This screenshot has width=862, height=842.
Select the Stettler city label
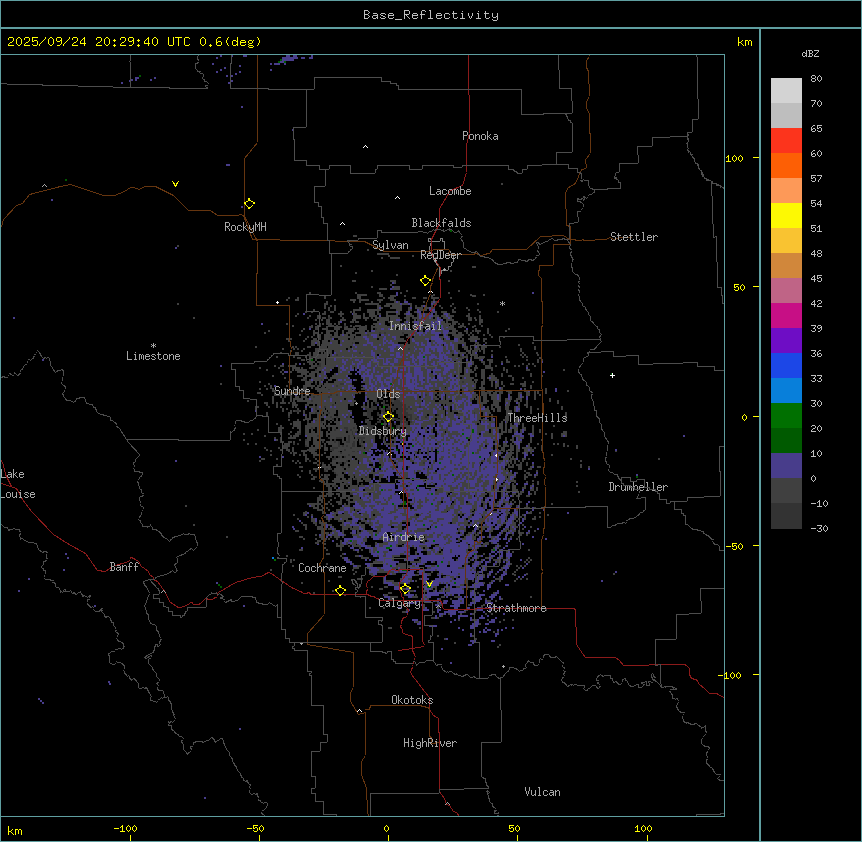(634, 237)
